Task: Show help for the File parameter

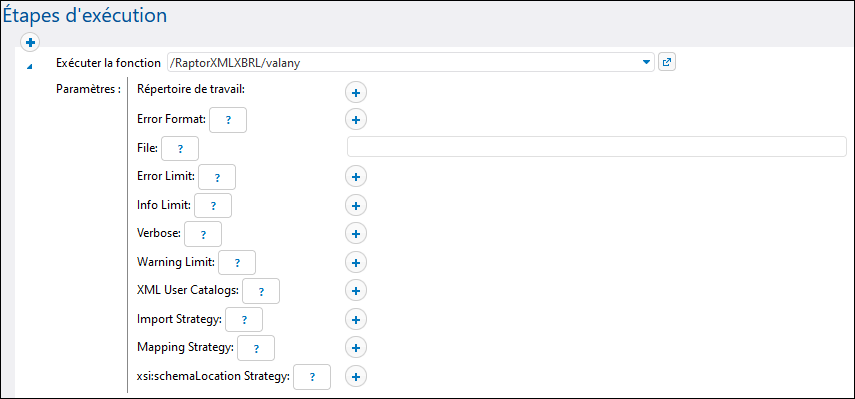Action: point(180,148)
